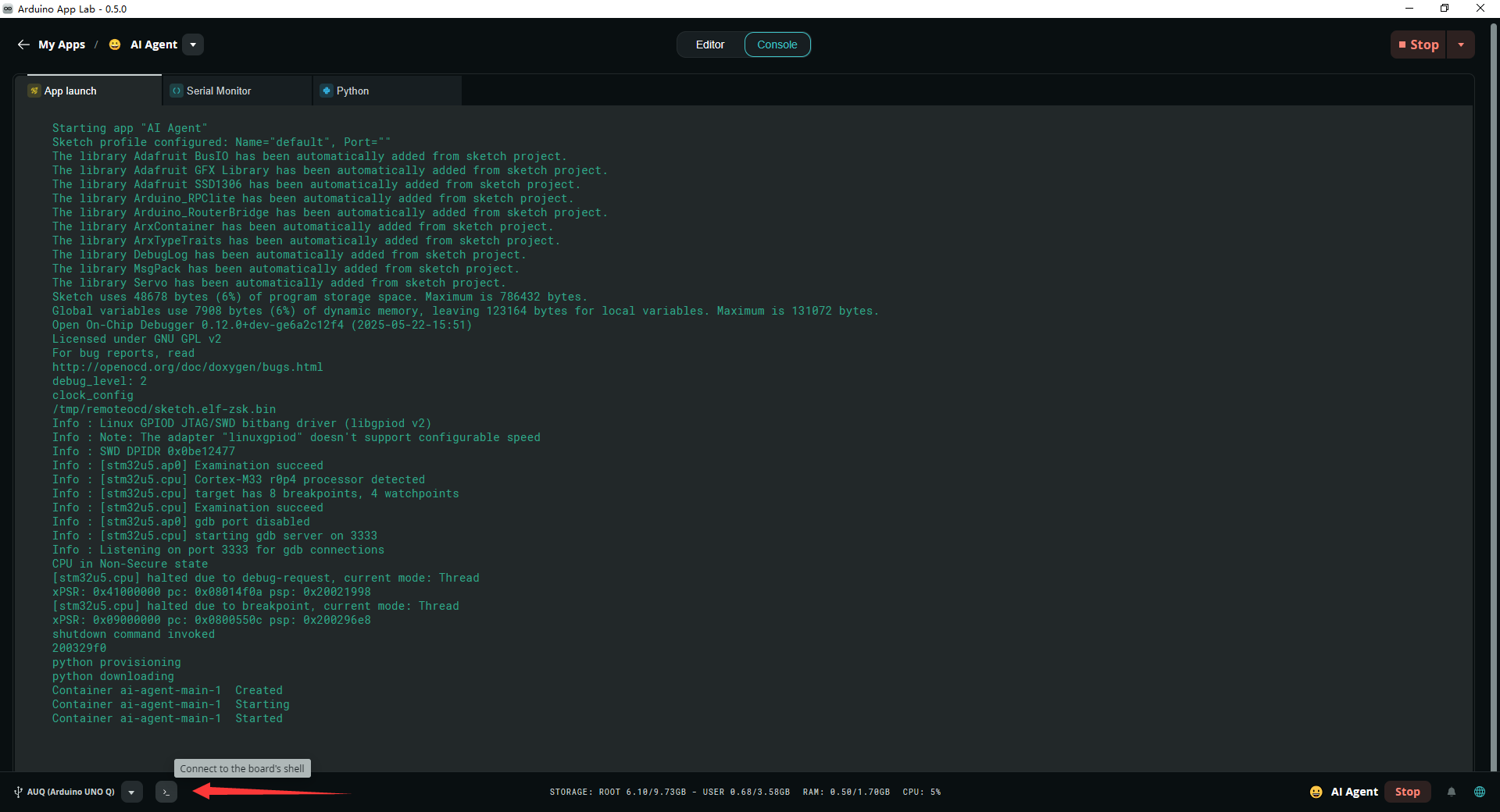The height and width of the screenshot is (812, 1500).
Task: Click the CPU 5% status entry
Action: tap(922, 792)
